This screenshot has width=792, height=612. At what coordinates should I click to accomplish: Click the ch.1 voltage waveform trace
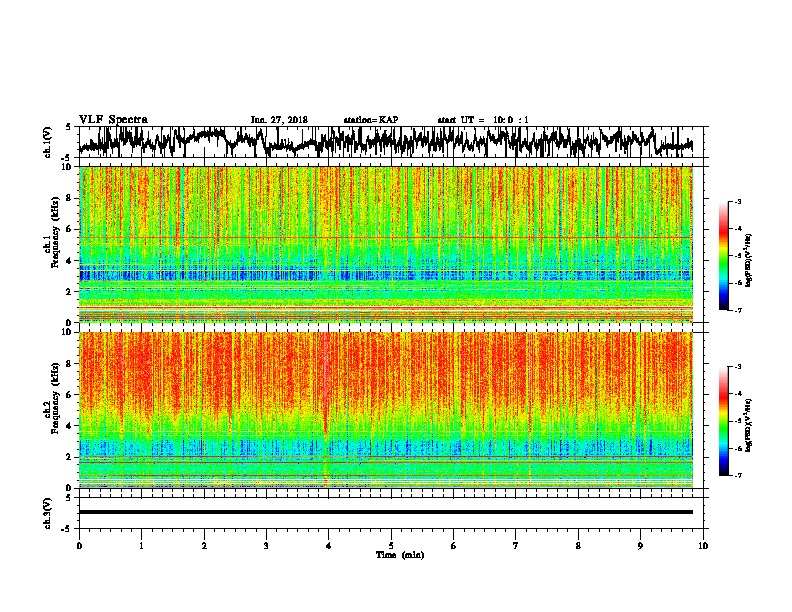(x=386, y=142)
